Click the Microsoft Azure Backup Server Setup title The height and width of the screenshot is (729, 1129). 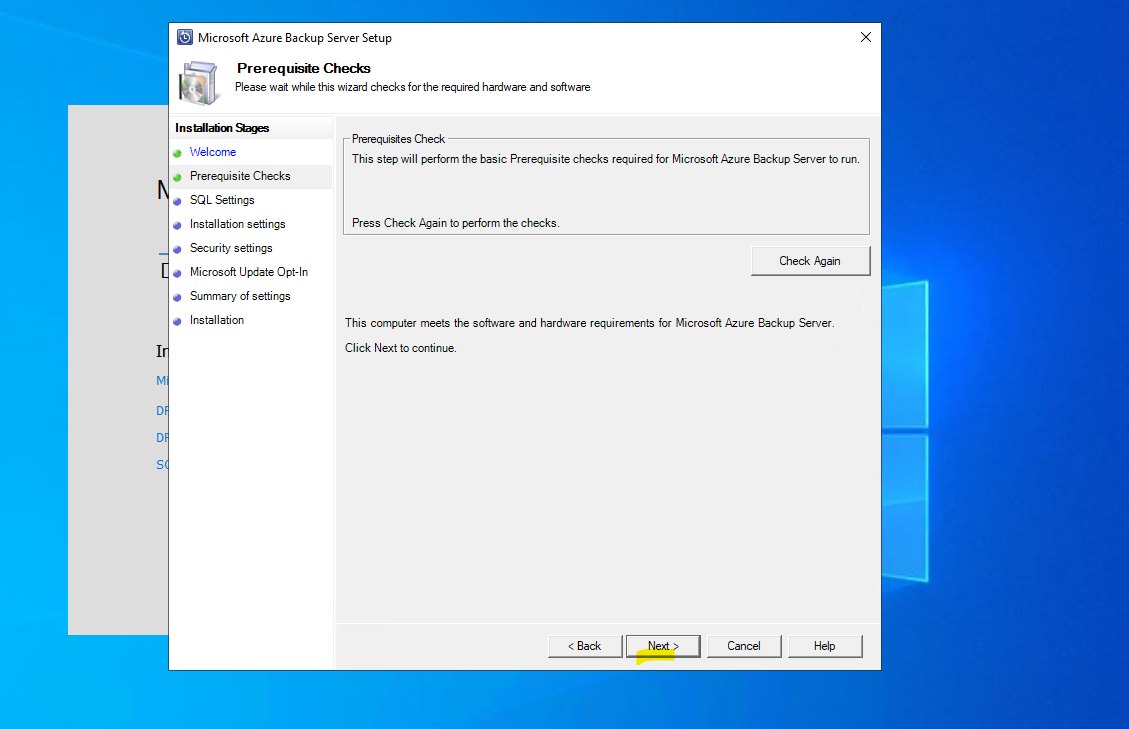pyautogui.click(x=294, y=37)
